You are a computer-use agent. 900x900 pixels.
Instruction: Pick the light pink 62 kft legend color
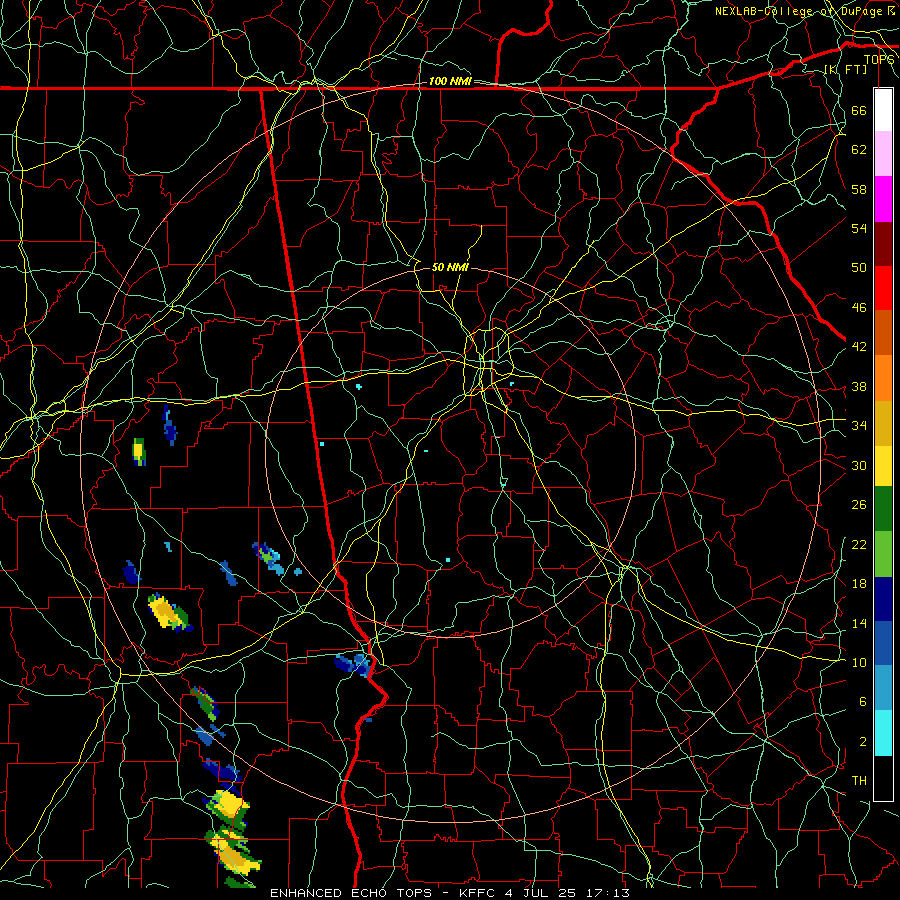pos(883,154)
